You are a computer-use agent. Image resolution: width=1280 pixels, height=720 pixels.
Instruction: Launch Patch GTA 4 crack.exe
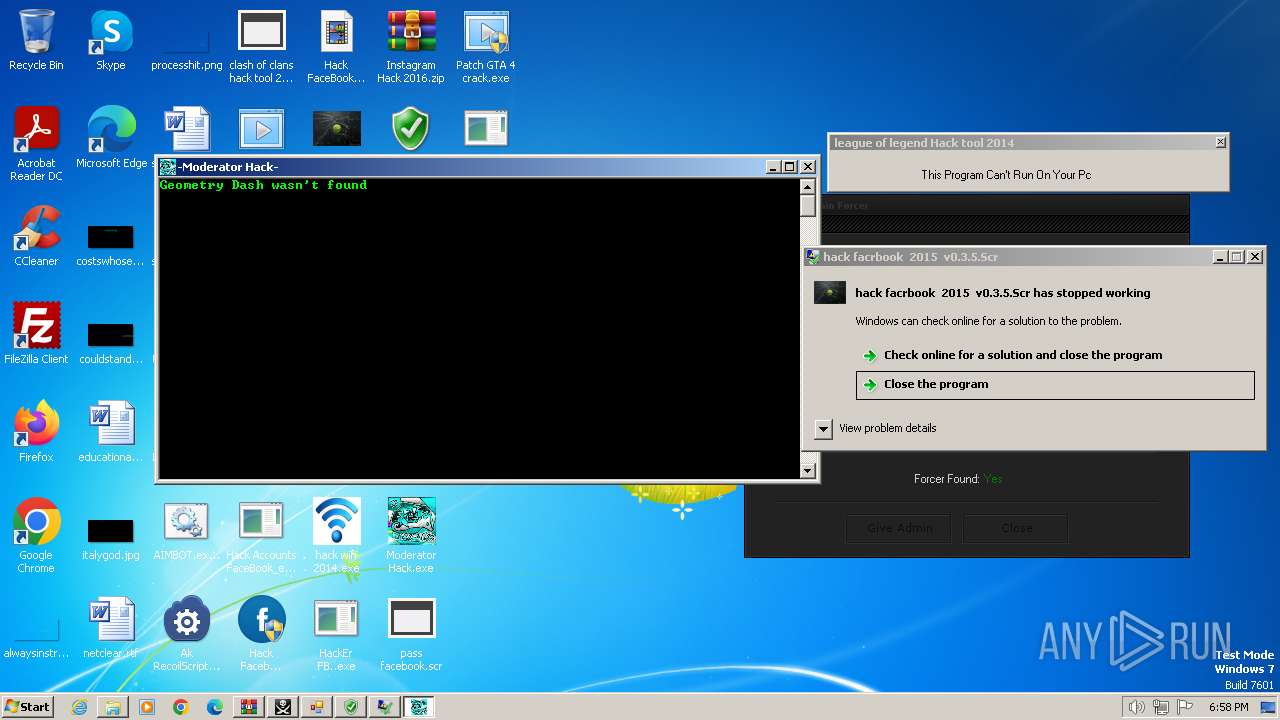pos(486,47)
